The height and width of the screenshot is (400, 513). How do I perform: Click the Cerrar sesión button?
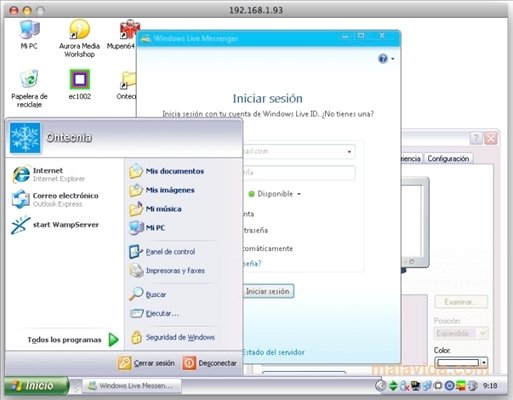[146, 363]
